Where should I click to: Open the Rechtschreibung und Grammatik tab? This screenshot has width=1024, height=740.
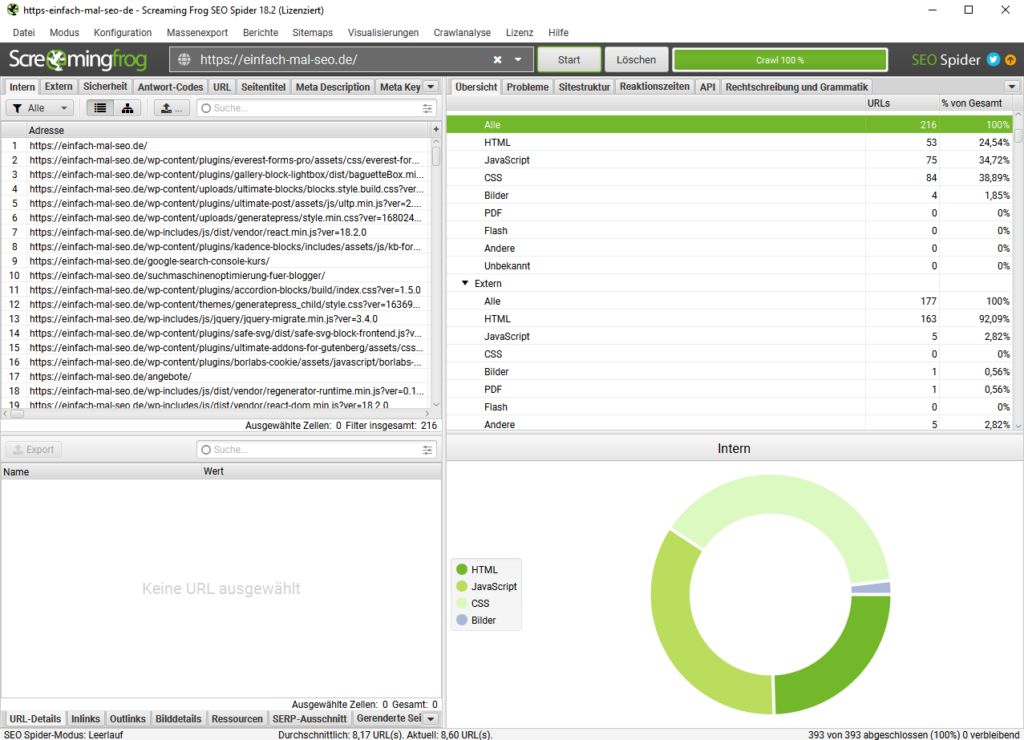click(797, 87)
